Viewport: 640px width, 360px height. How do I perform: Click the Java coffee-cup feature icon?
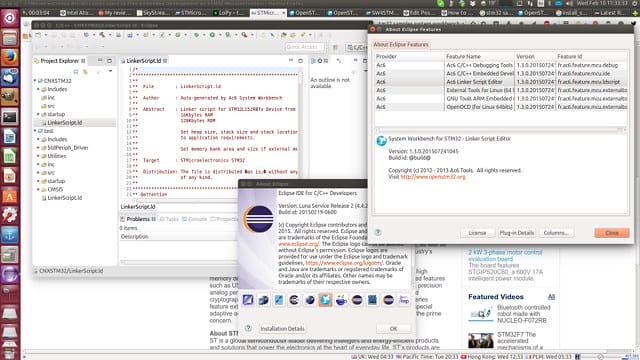tap(341, 300)
